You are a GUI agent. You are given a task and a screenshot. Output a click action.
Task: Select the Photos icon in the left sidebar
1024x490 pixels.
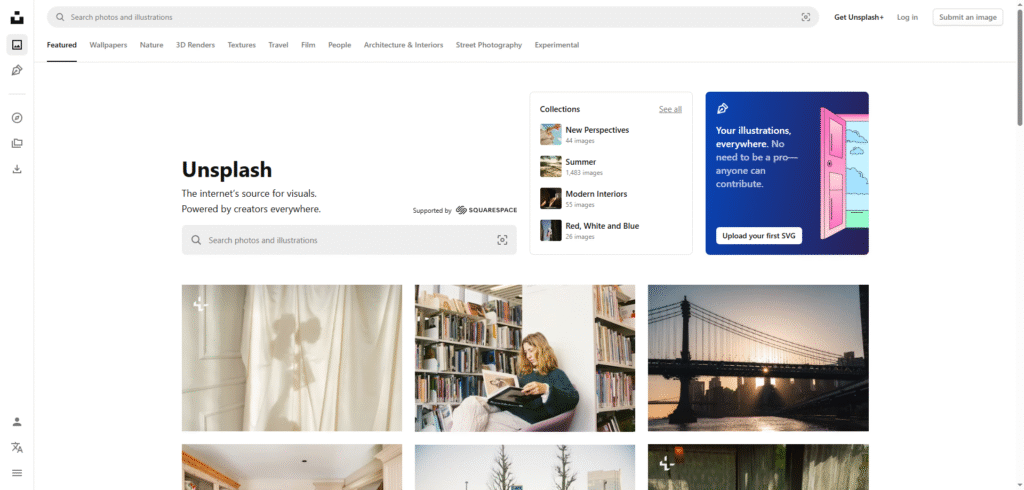click(x=17, y=45)
